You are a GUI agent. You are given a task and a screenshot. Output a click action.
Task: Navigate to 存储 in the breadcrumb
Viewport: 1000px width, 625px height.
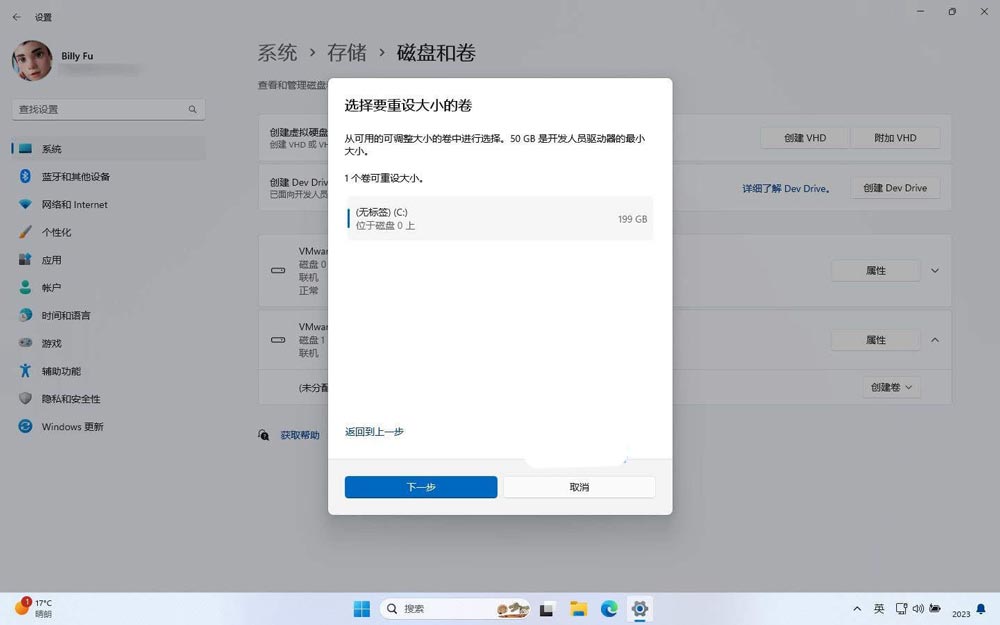click(348, 53)
